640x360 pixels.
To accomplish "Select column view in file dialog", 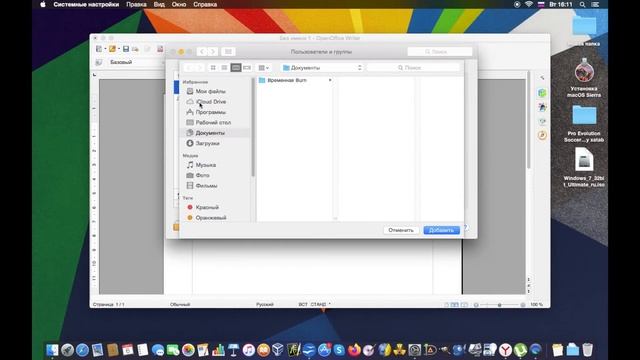I will point(236,68).
